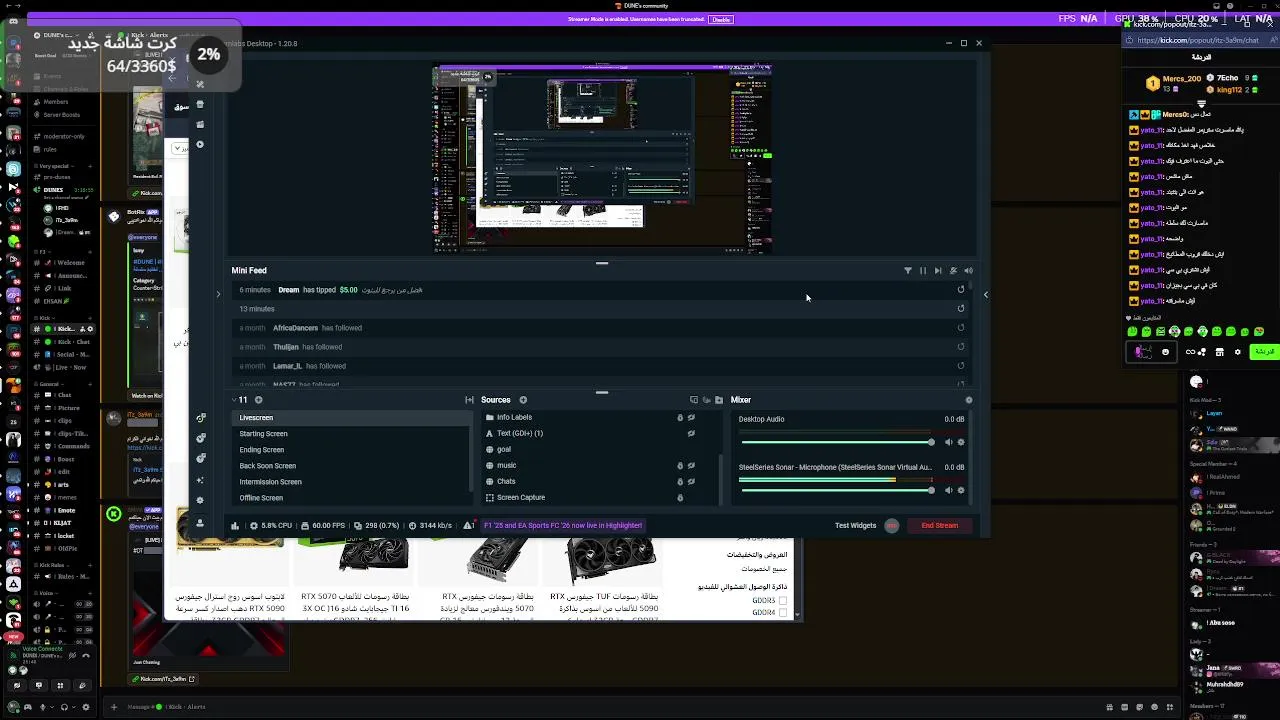Image resolution: width=1280 pixels, height=720 pixels.
Task: Click the Streamlabs preview thumbnail
Action: [603, 159]
